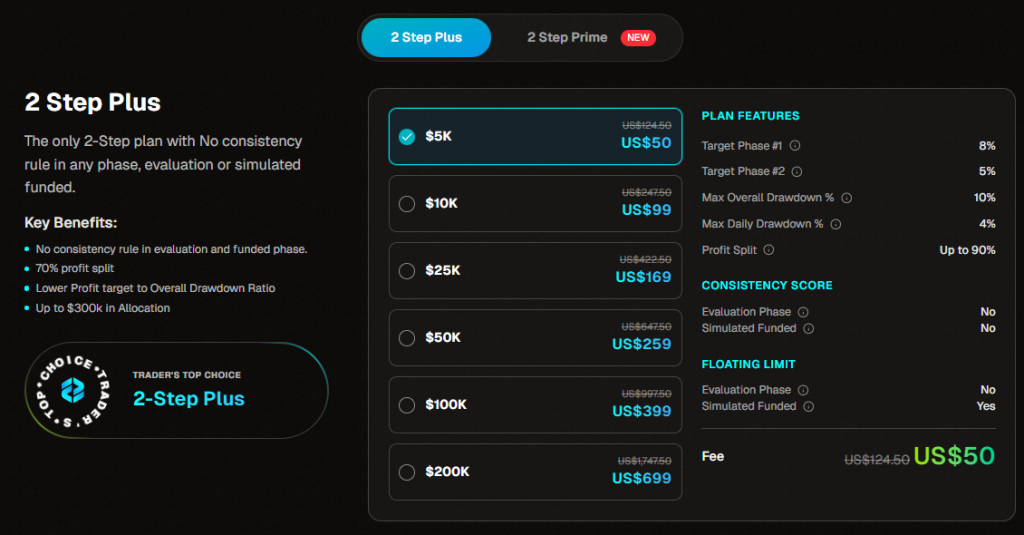Image resolution: width=1024 pixels, height=535 pixels.
Task: Select the $10K account radio button
Action: pyautogui.click(x=407, y=204)
